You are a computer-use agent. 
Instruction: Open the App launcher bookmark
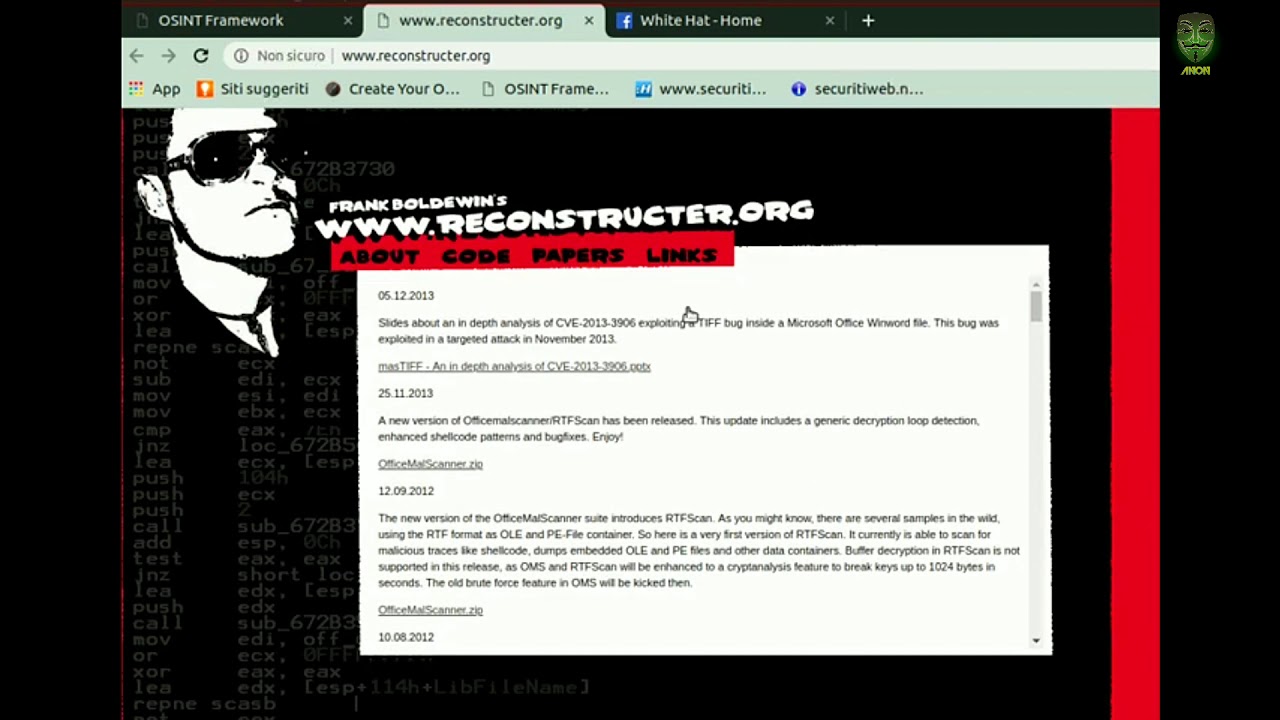(154, 89)
